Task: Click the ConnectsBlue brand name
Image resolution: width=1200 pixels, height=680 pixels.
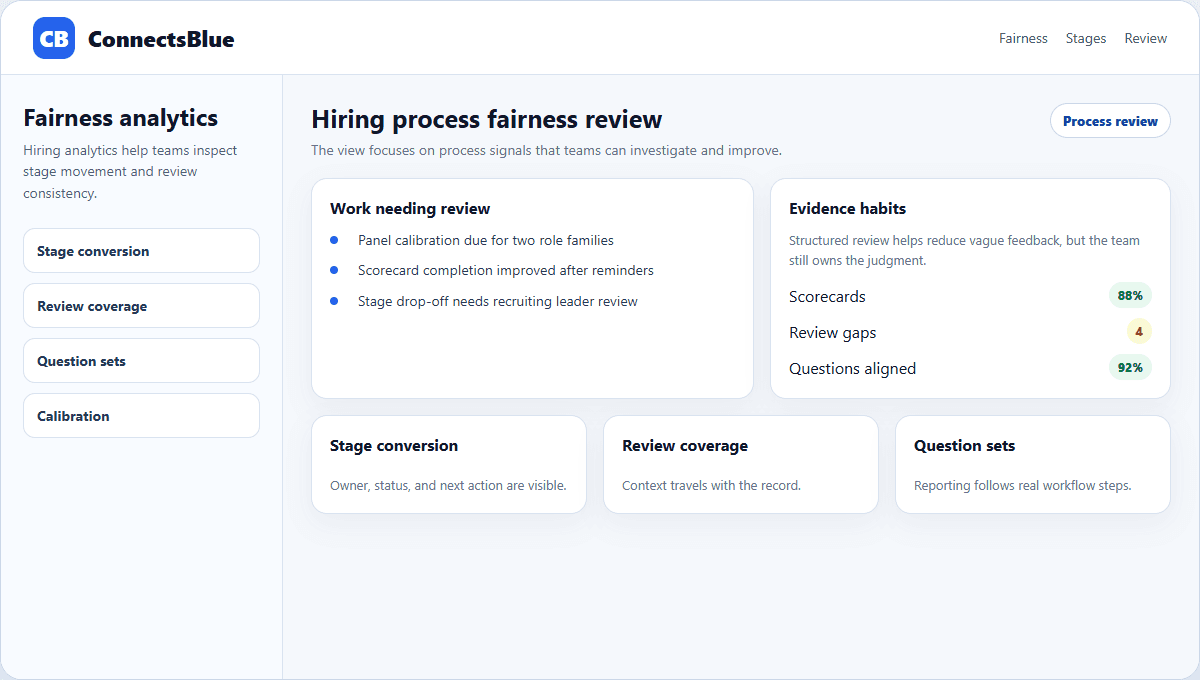Action: pos(161,39)
